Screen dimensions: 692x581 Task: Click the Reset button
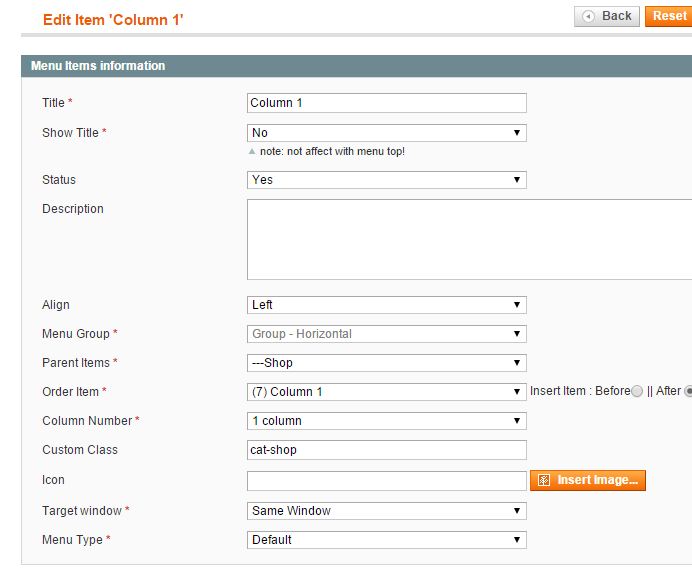[669, 16]
